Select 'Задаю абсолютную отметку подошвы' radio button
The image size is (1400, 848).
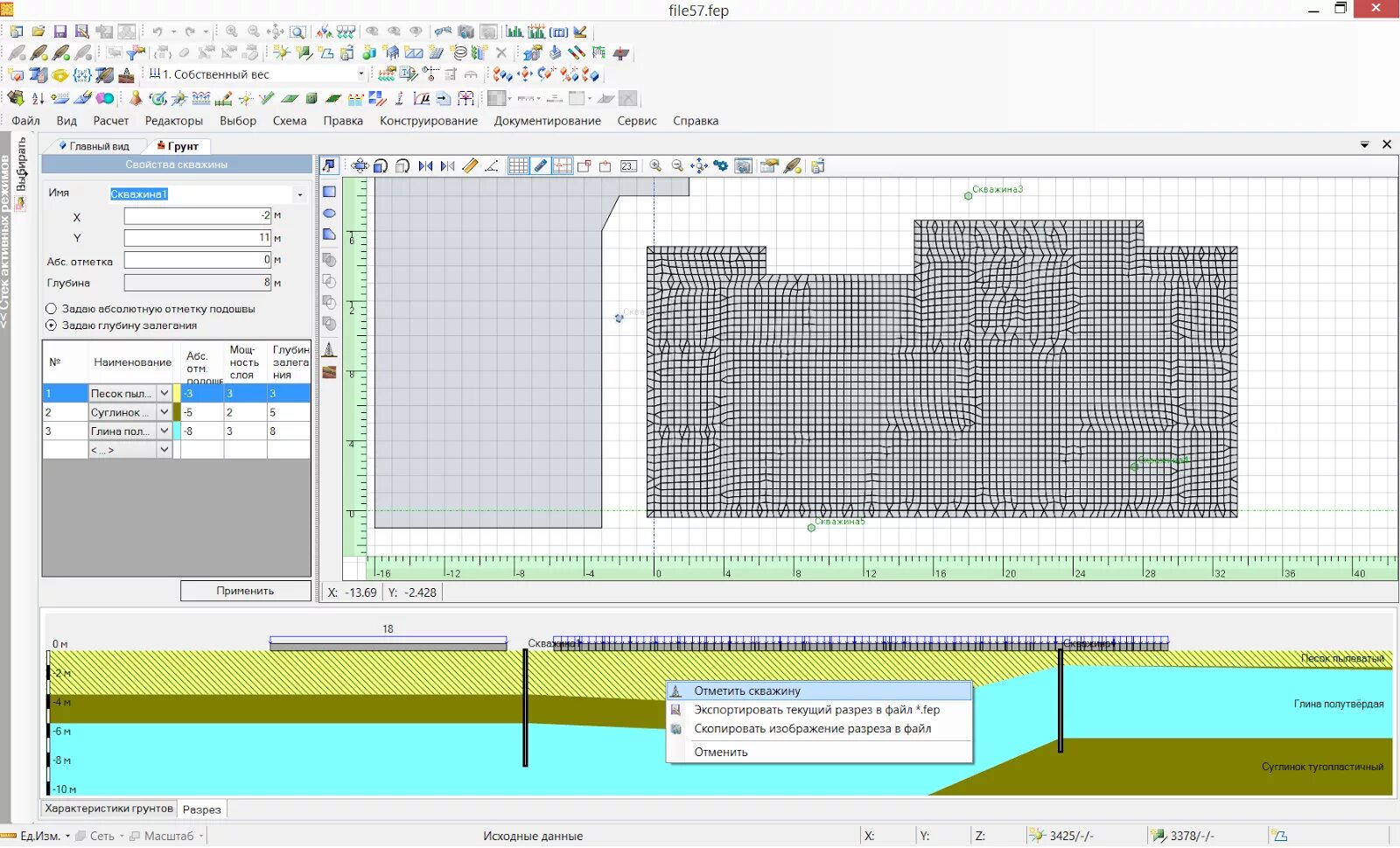point(51,309)
